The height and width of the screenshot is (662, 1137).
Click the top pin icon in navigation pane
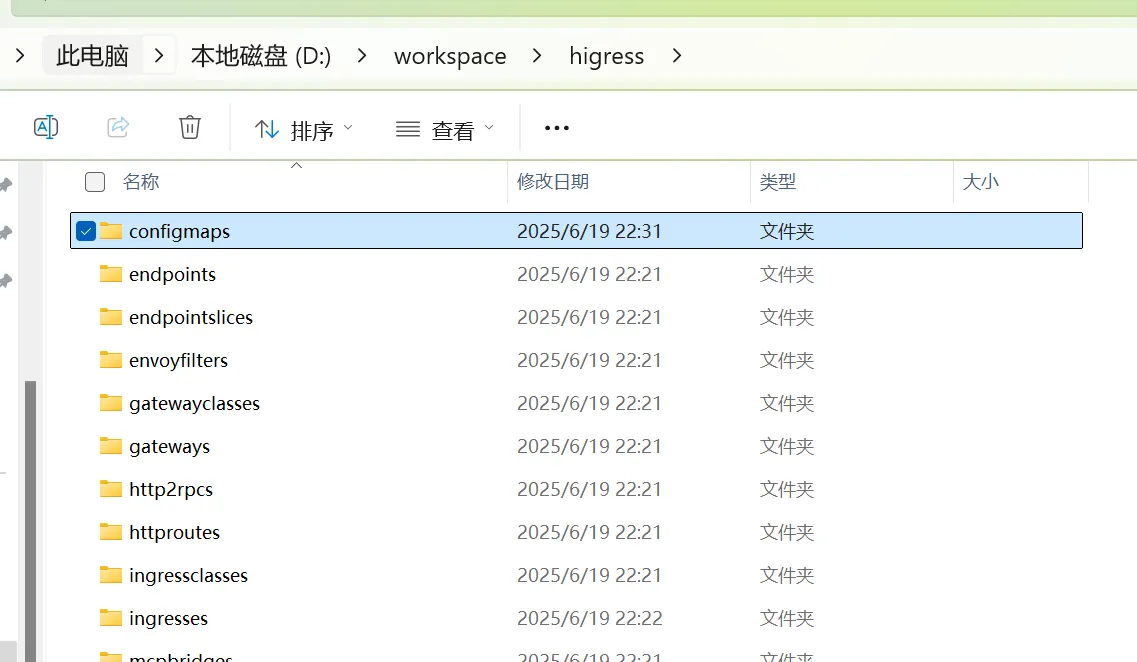[x=7, y=185]
